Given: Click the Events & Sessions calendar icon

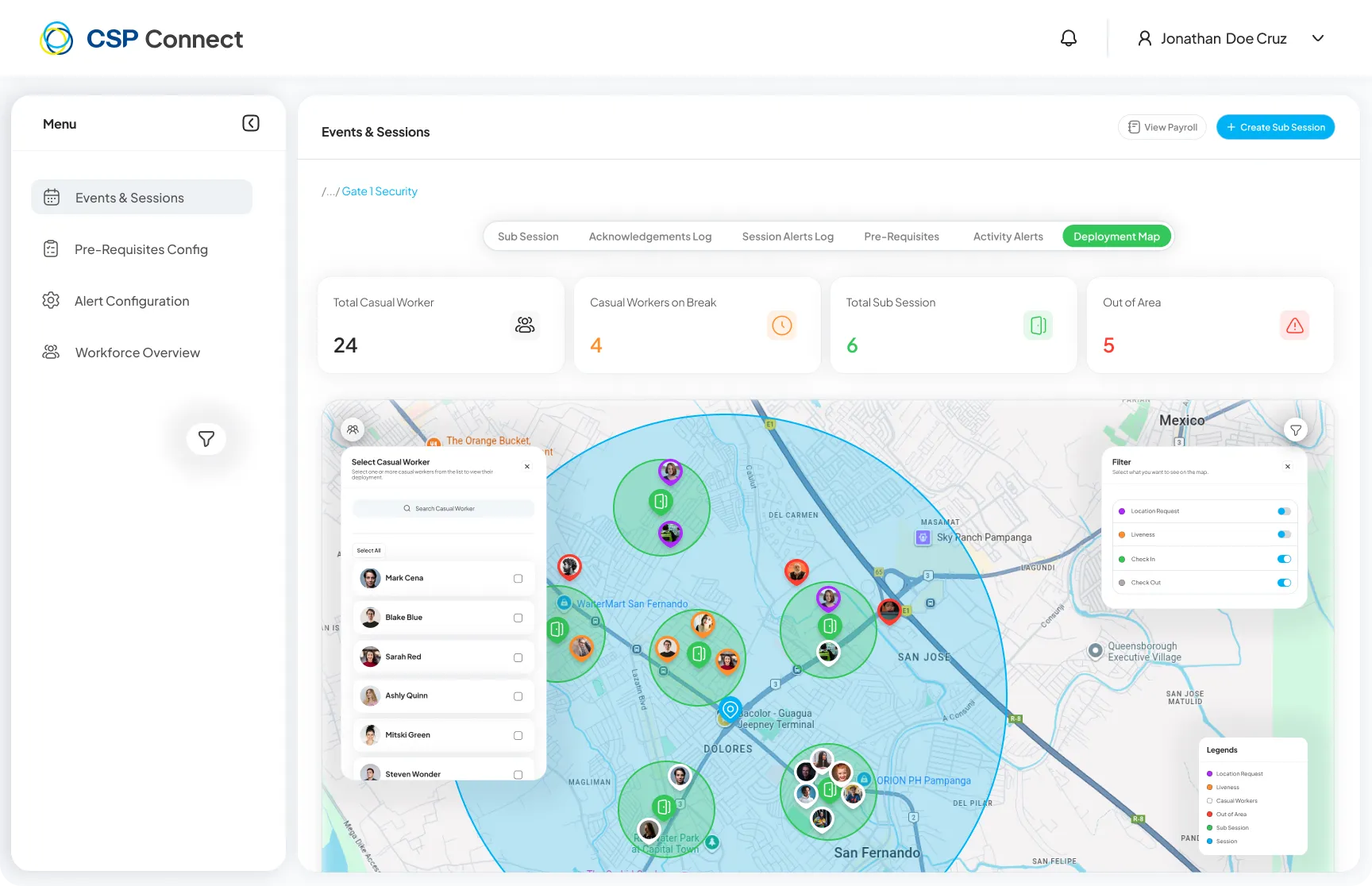Looking at the screenshot, I should [x=52, y=198].
